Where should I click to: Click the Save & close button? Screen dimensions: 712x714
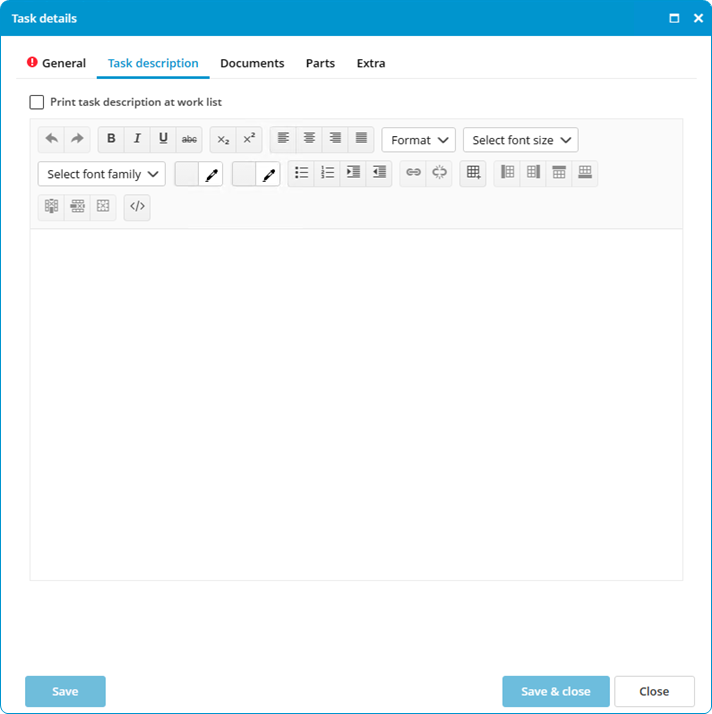(556, 691)
